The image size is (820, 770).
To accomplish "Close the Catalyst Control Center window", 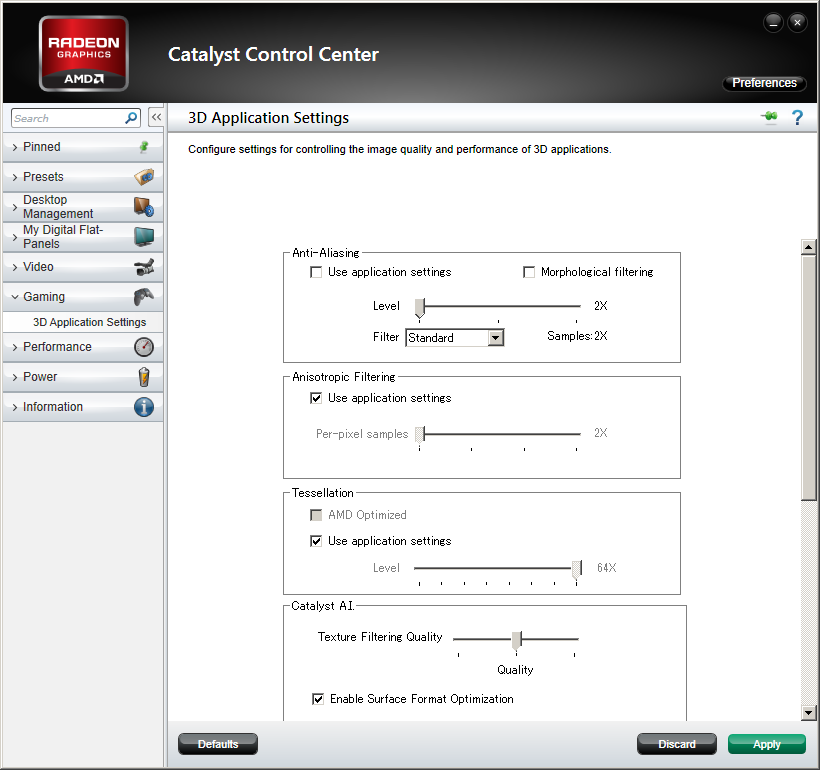I will [x=797, y=22].
